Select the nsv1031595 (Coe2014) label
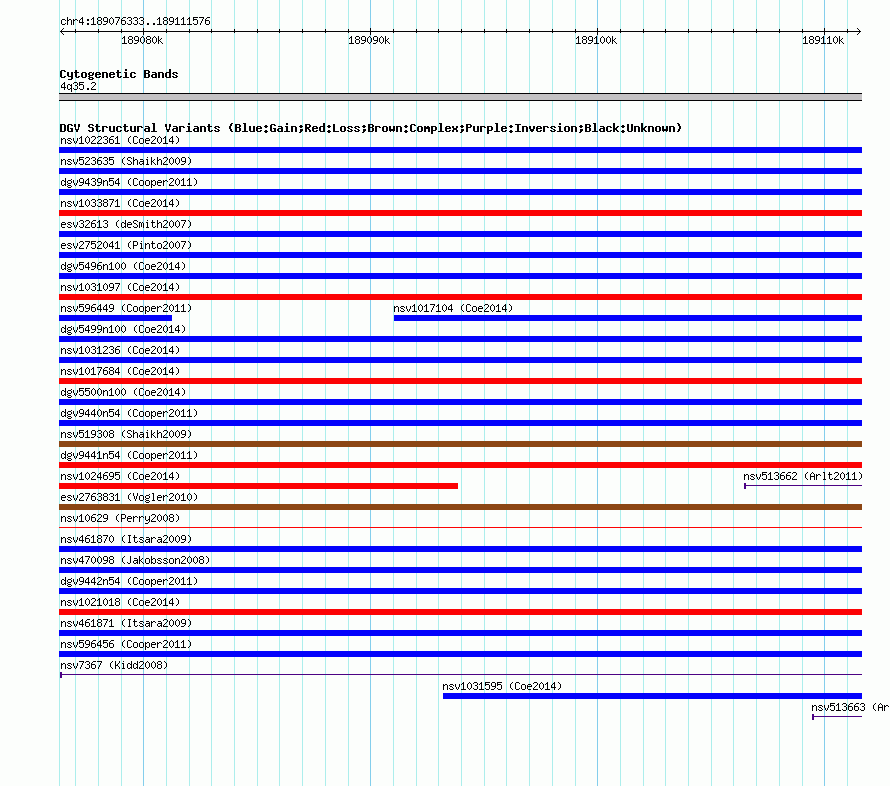 pyautogui.click(x=502, y=686)
